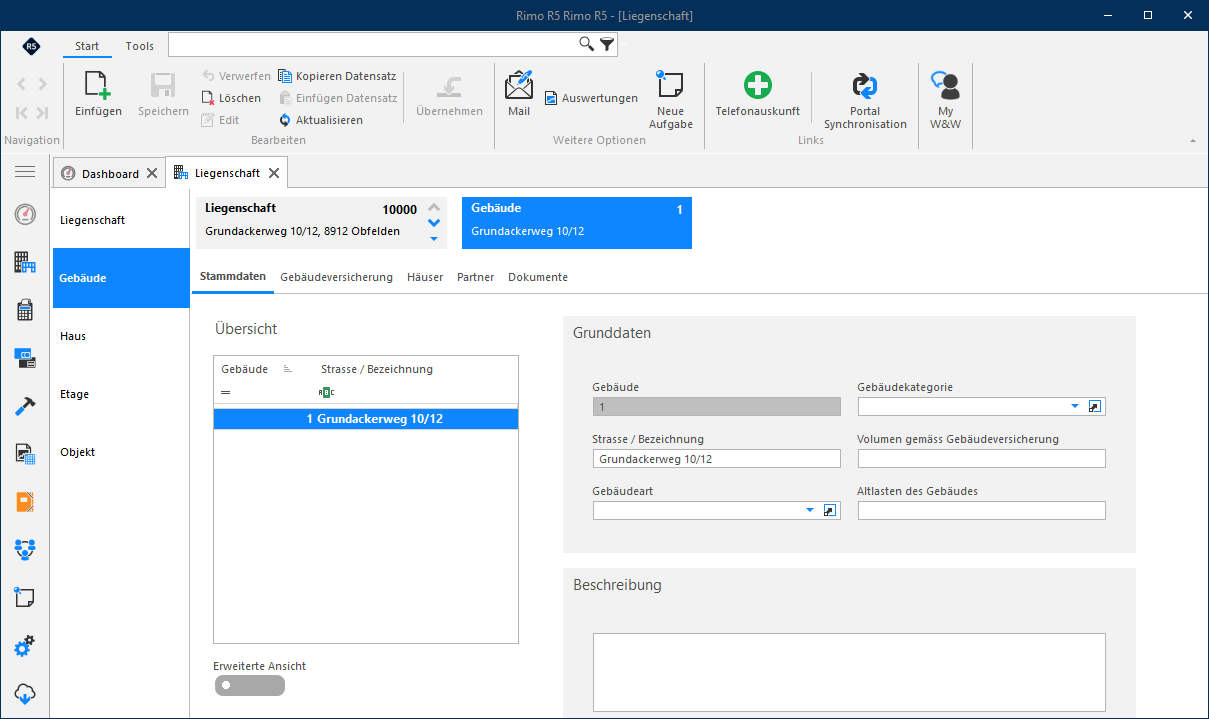The height and width of the screenshot is (719, 1209).
Task: Open the building sidebar icon
Action: point(25,262)
